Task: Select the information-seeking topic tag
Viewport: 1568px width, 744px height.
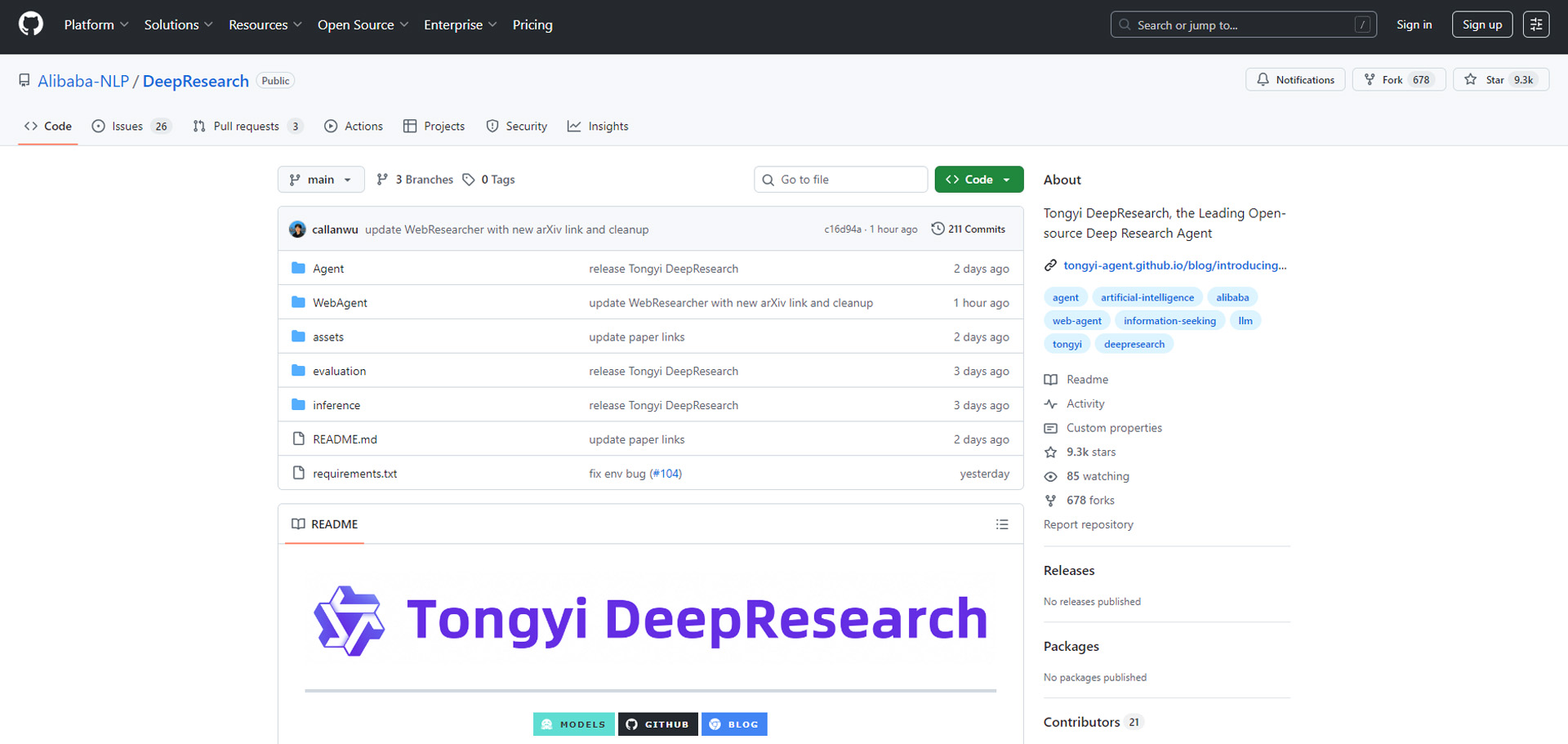Action: pos(1169,321)
